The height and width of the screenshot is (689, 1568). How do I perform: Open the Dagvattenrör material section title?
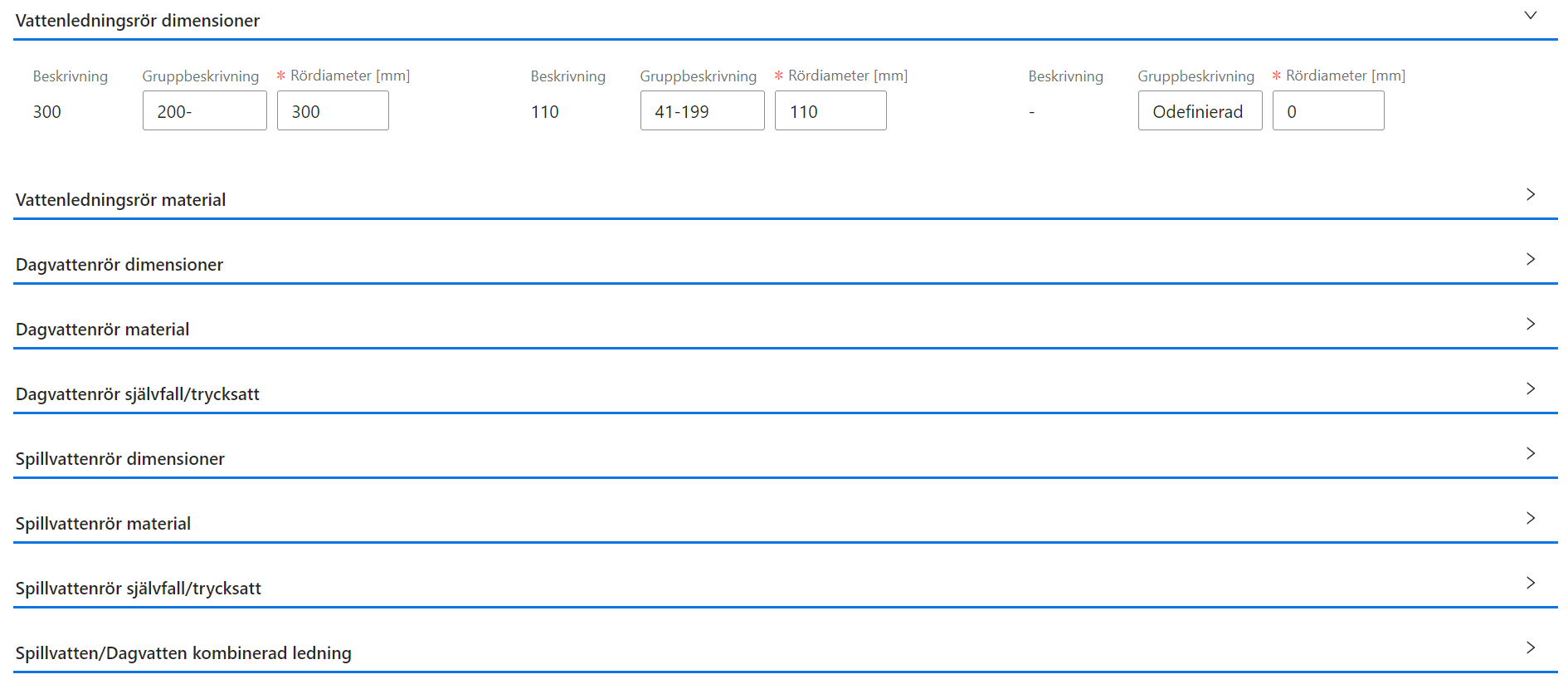[103, 330]
